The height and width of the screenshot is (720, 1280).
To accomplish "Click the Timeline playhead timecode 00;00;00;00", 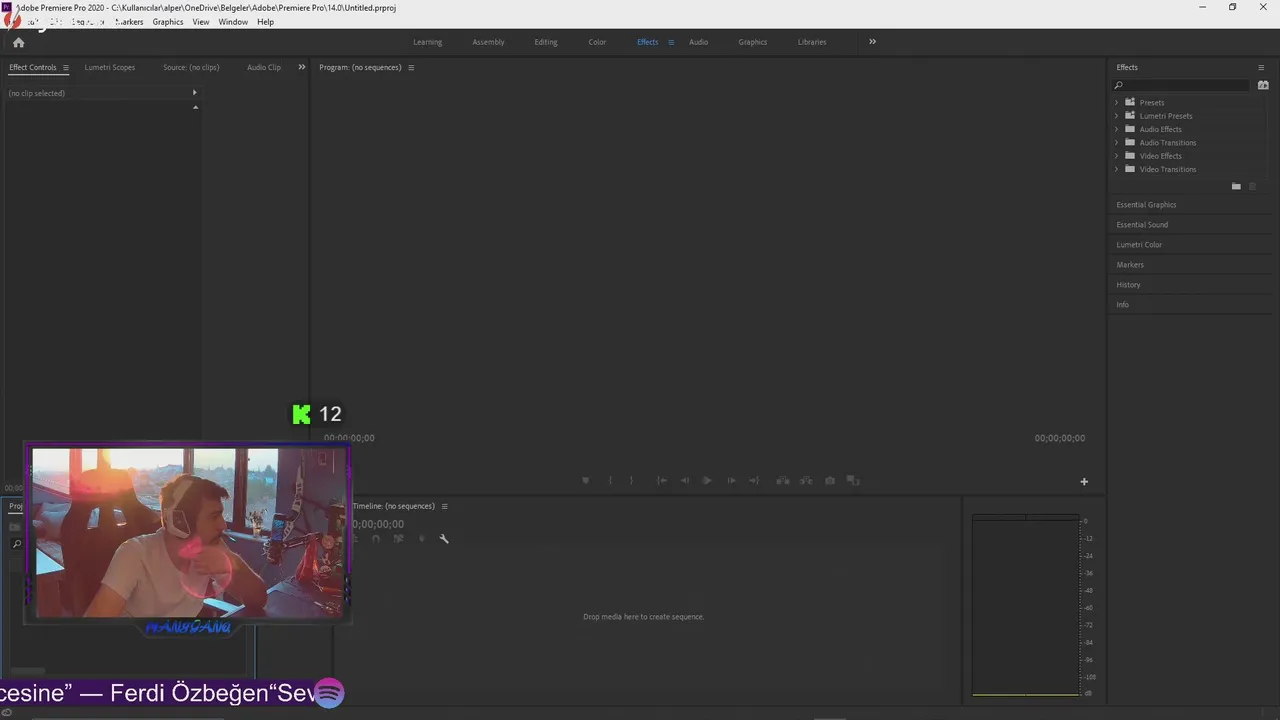I will [x=378, y=524].
